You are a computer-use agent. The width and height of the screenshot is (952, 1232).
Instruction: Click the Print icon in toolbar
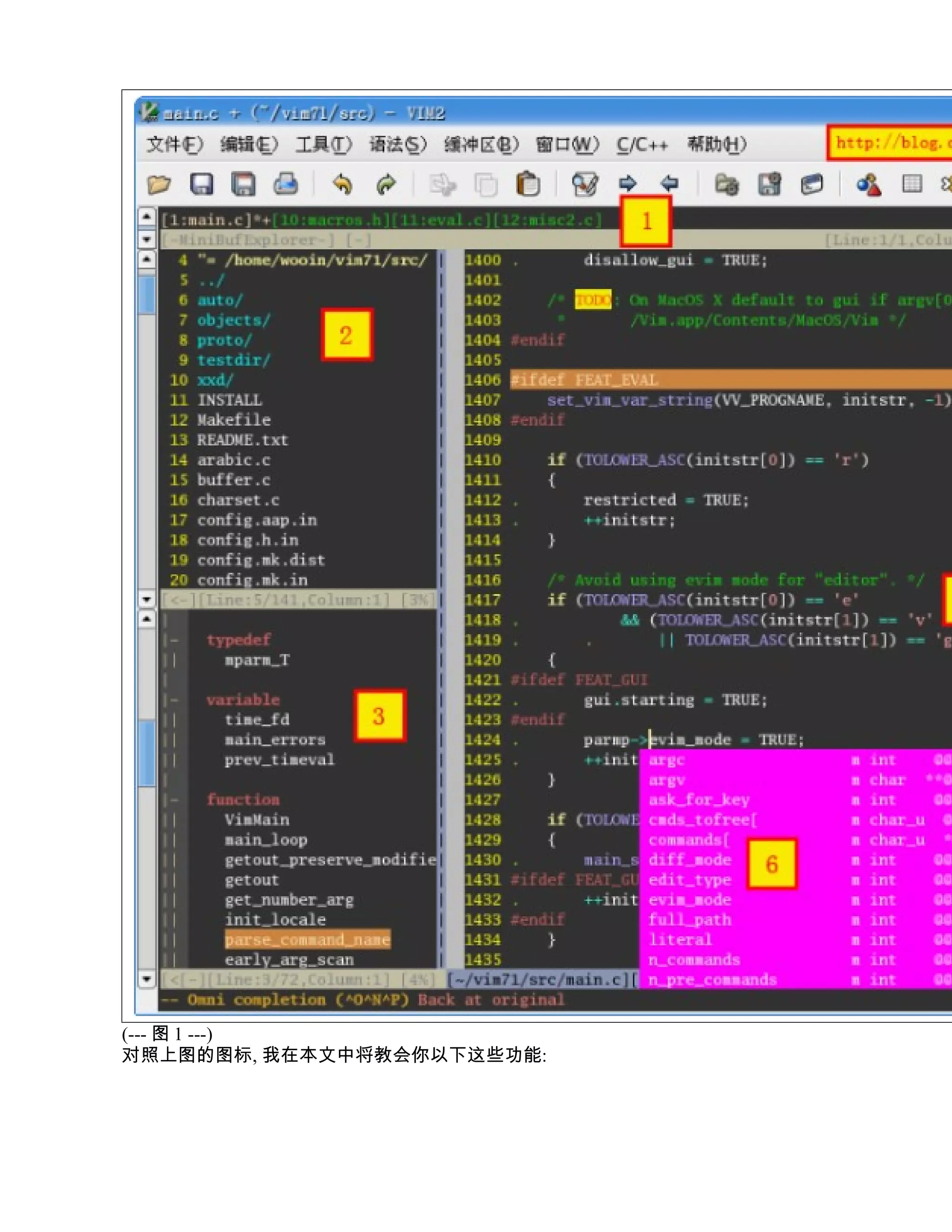[285, 184]
